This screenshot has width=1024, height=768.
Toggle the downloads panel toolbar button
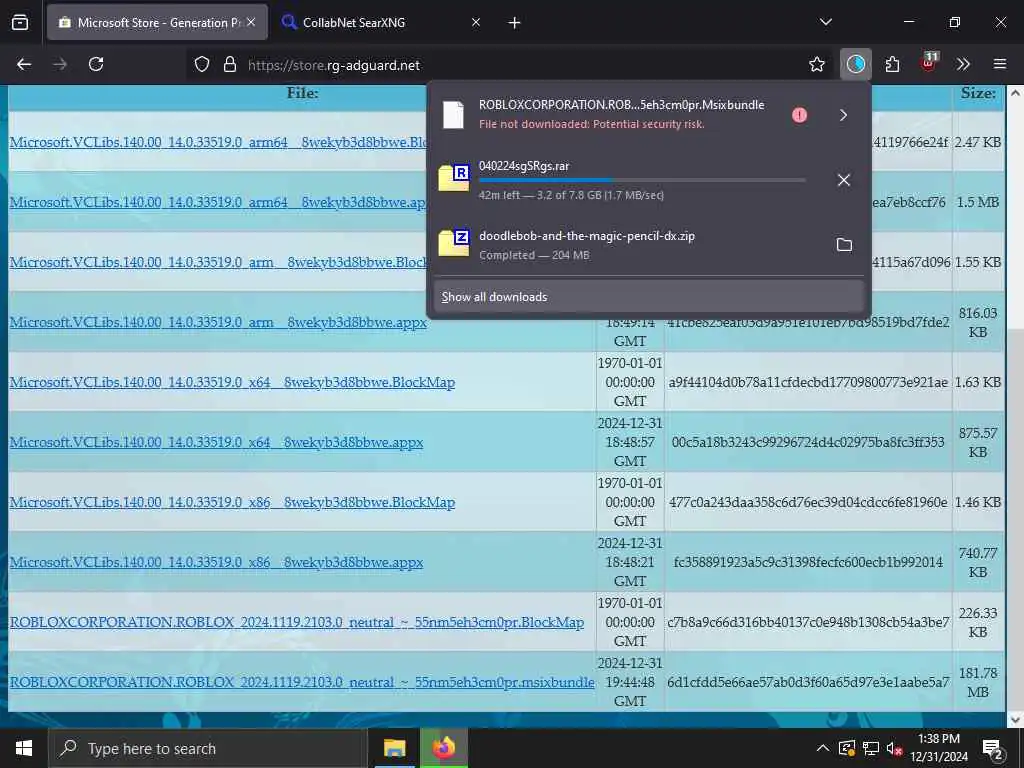[x=856, y=64]
